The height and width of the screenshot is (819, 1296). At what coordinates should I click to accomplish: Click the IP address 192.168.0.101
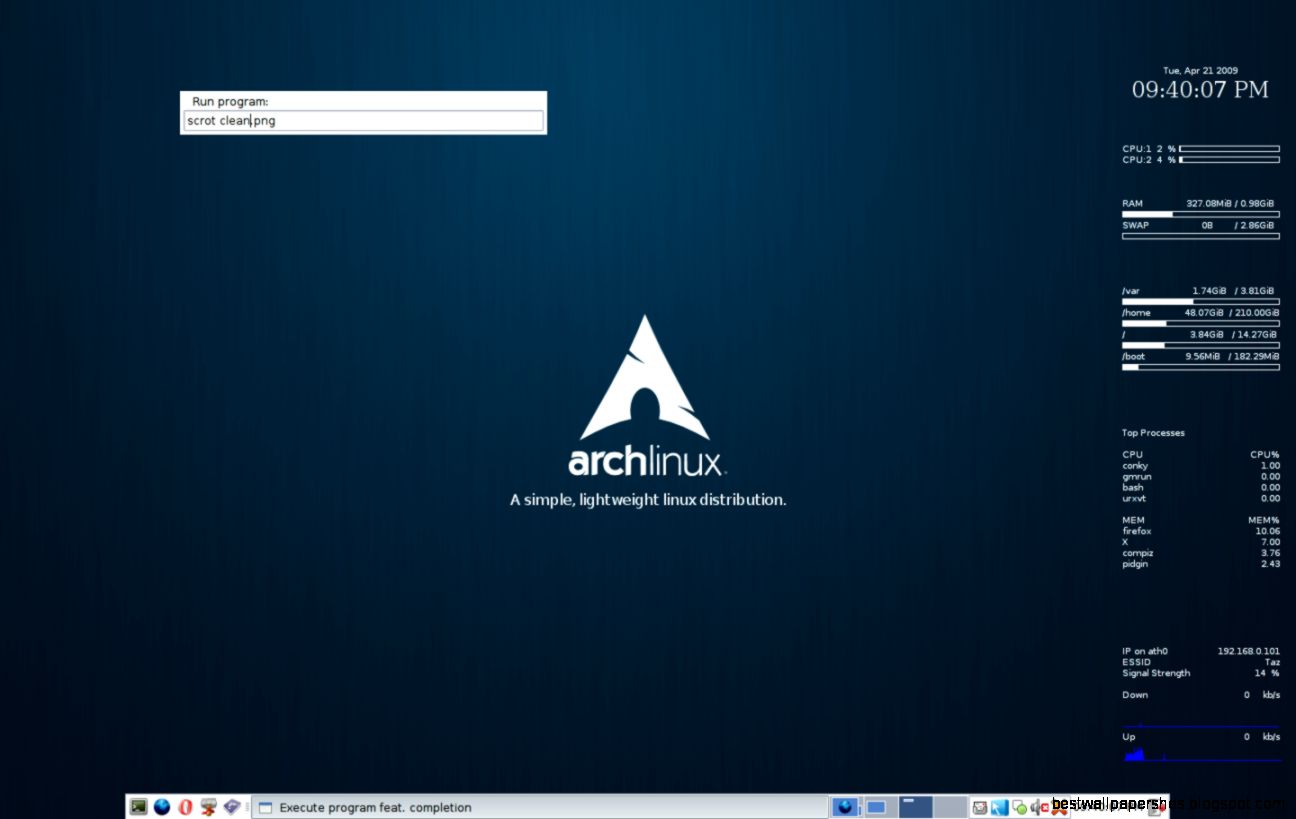[1248, 651]
